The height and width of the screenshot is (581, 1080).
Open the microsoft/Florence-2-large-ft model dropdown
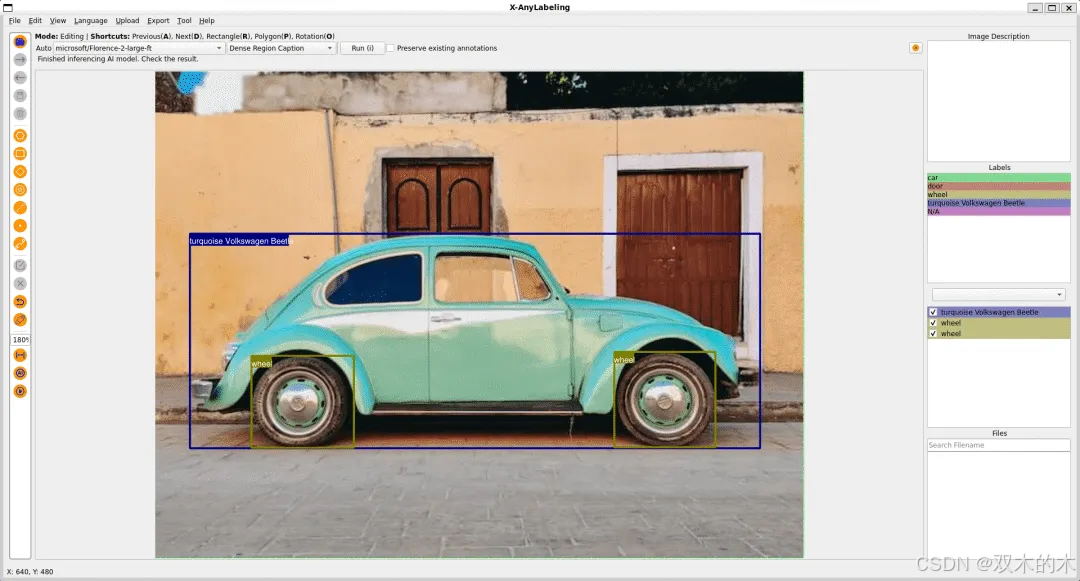(139, 48)
